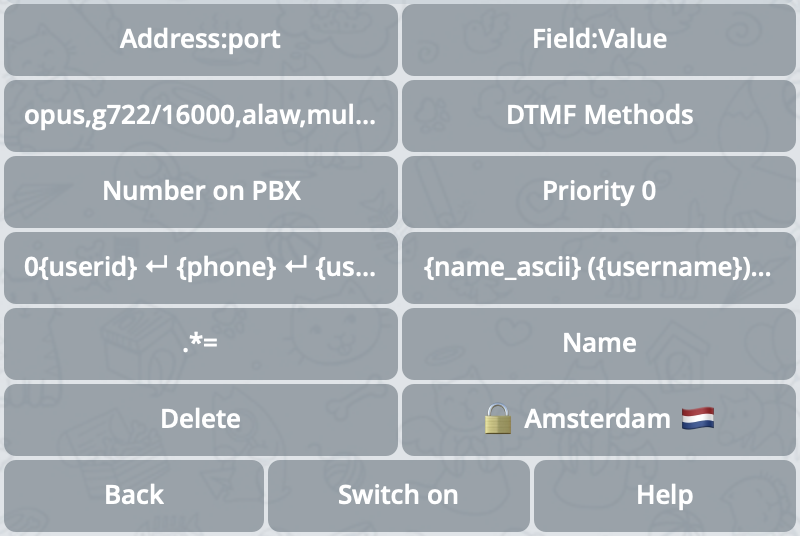Select the {name_ascii} ({username}) template button
The width and height of the screenshot is (800, 536).
coord(599,268)
